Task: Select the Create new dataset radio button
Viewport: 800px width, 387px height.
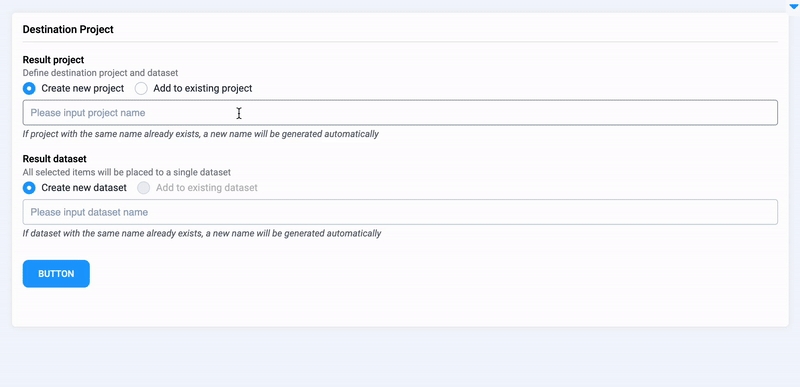Action: pos(29,188)
